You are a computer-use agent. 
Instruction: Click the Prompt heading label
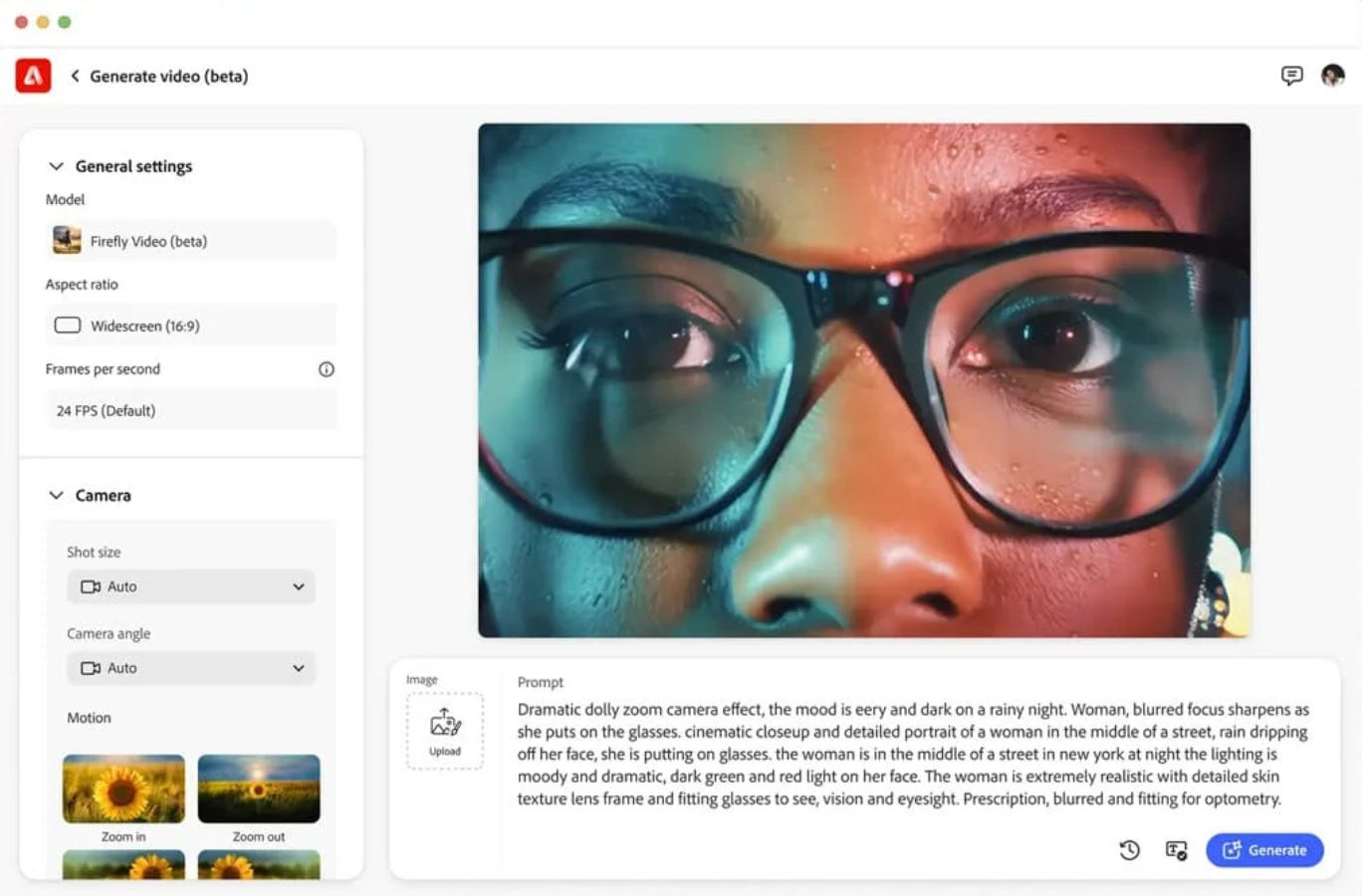(541, 682)
